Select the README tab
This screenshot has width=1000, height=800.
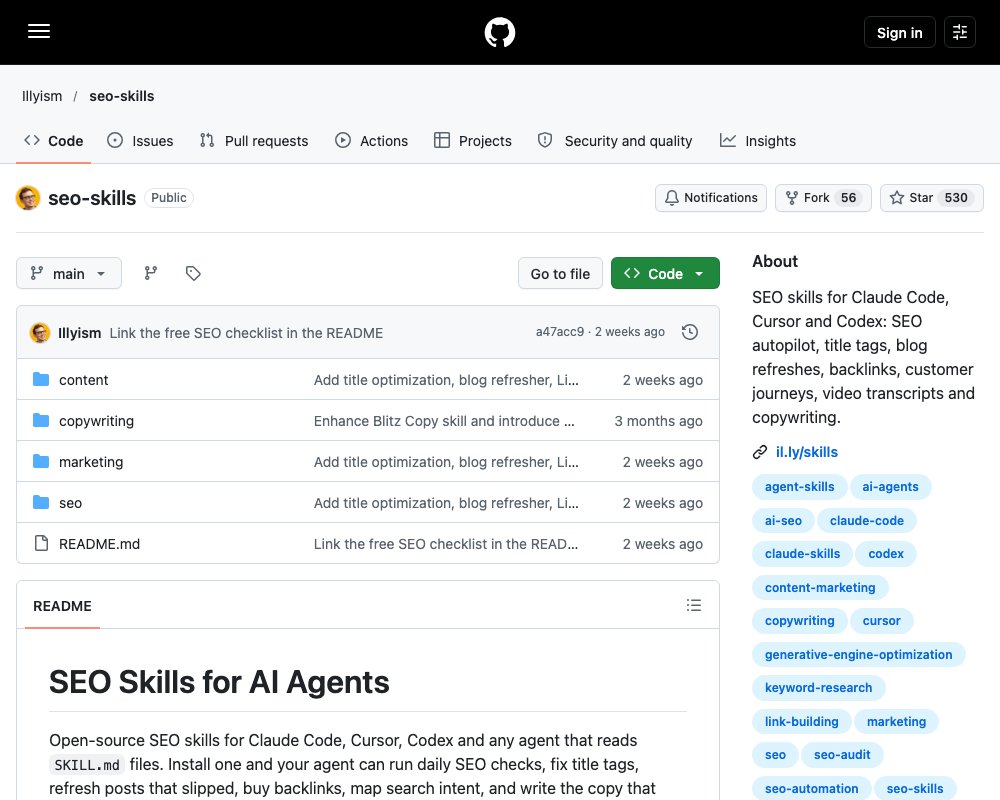tap(62, 606)
